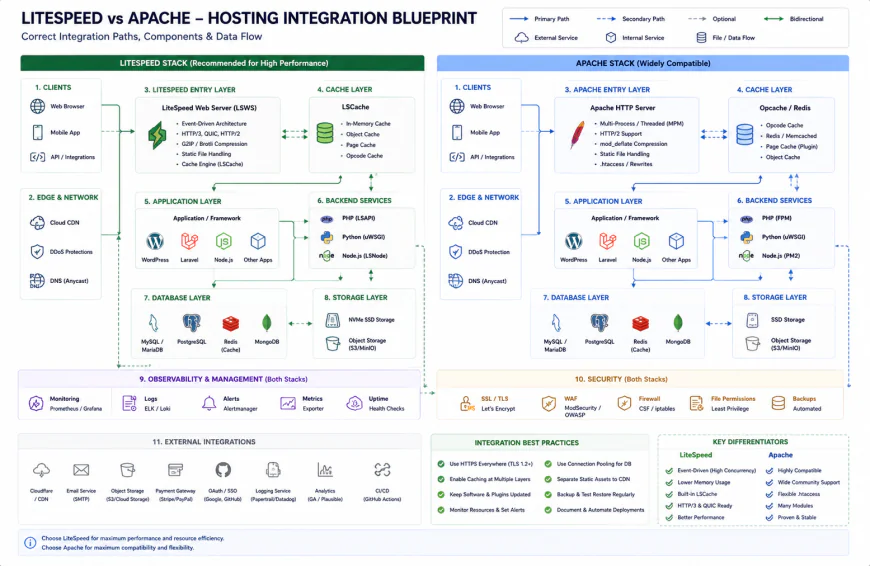The image size is (870, 566).
Task: Click DNS (Anycast) icon in LiteSpeed stack
Action: (37, 281)
